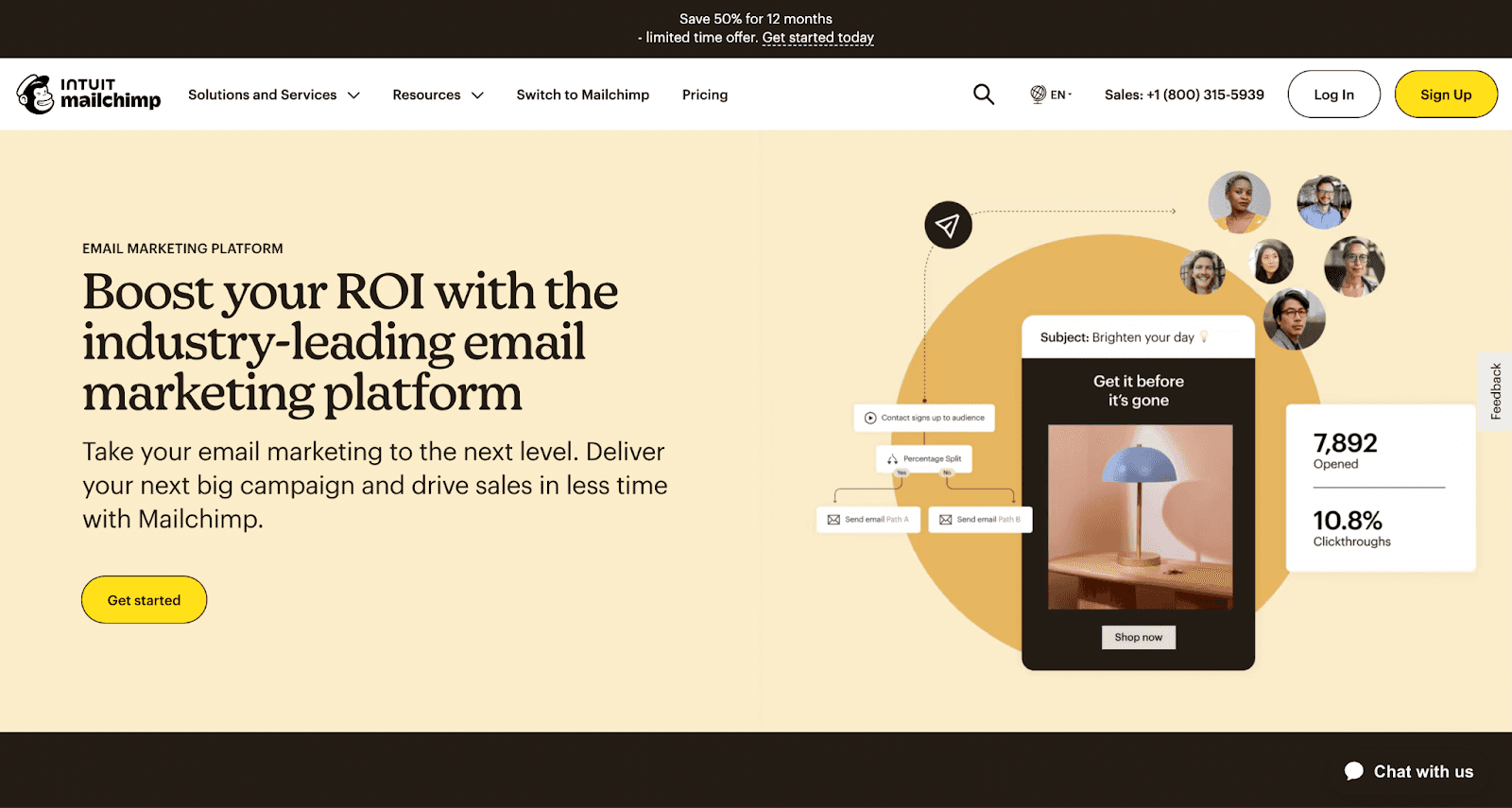Click avatar of man in dark jacket
Image resolution: width=1512 pixels, height=808 pixels.
pyautogui.click(x=1295, y=319)
